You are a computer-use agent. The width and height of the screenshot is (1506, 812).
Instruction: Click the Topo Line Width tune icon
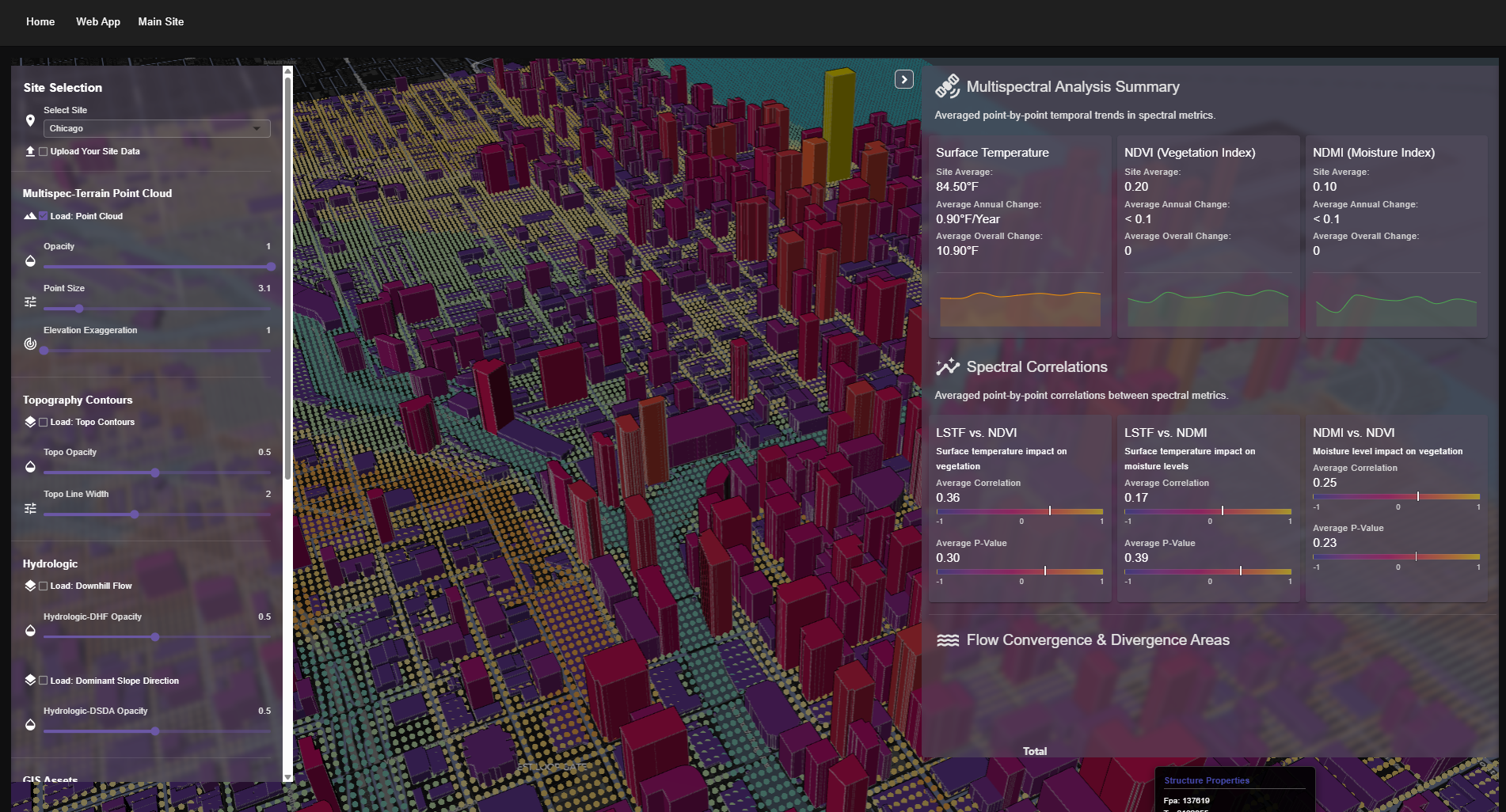(x=30, y=508)
